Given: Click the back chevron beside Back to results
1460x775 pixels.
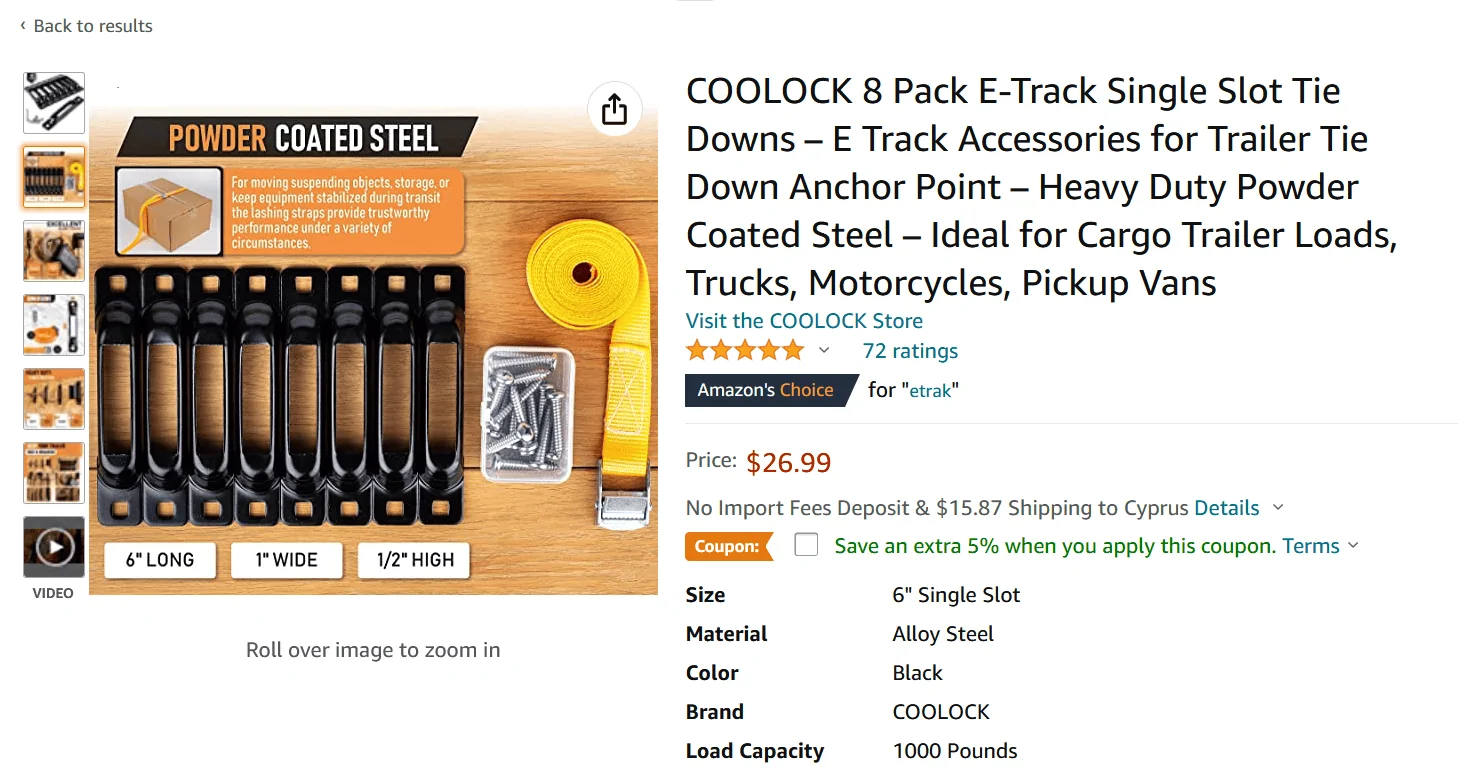Looking at the screenshot, I should (x=23, y=26).
